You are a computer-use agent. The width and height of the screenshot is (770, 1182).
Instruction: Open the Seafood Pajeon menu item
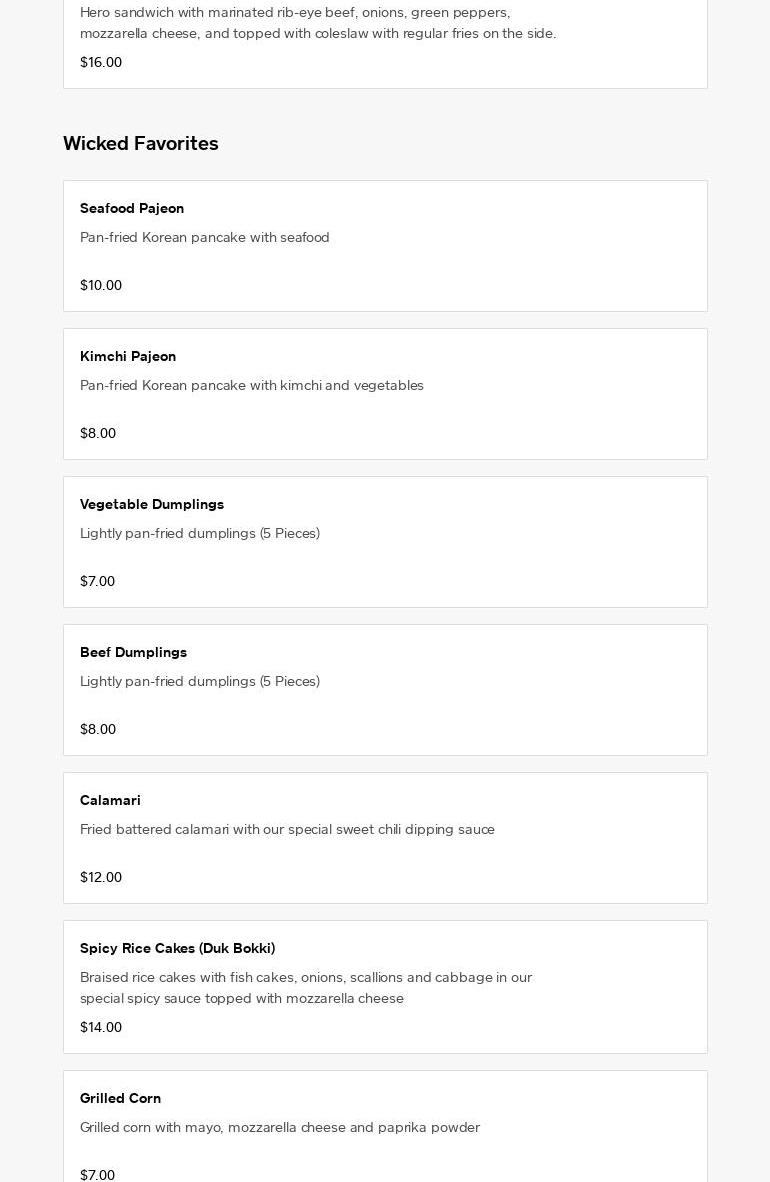point(132,208)
